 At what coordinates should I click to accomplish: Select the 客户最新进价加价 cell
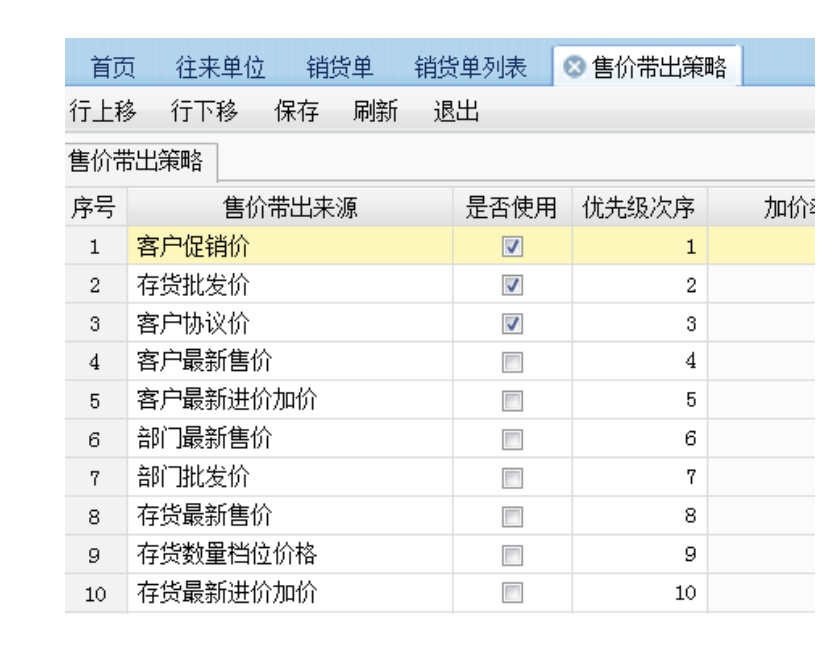(290, 400)
